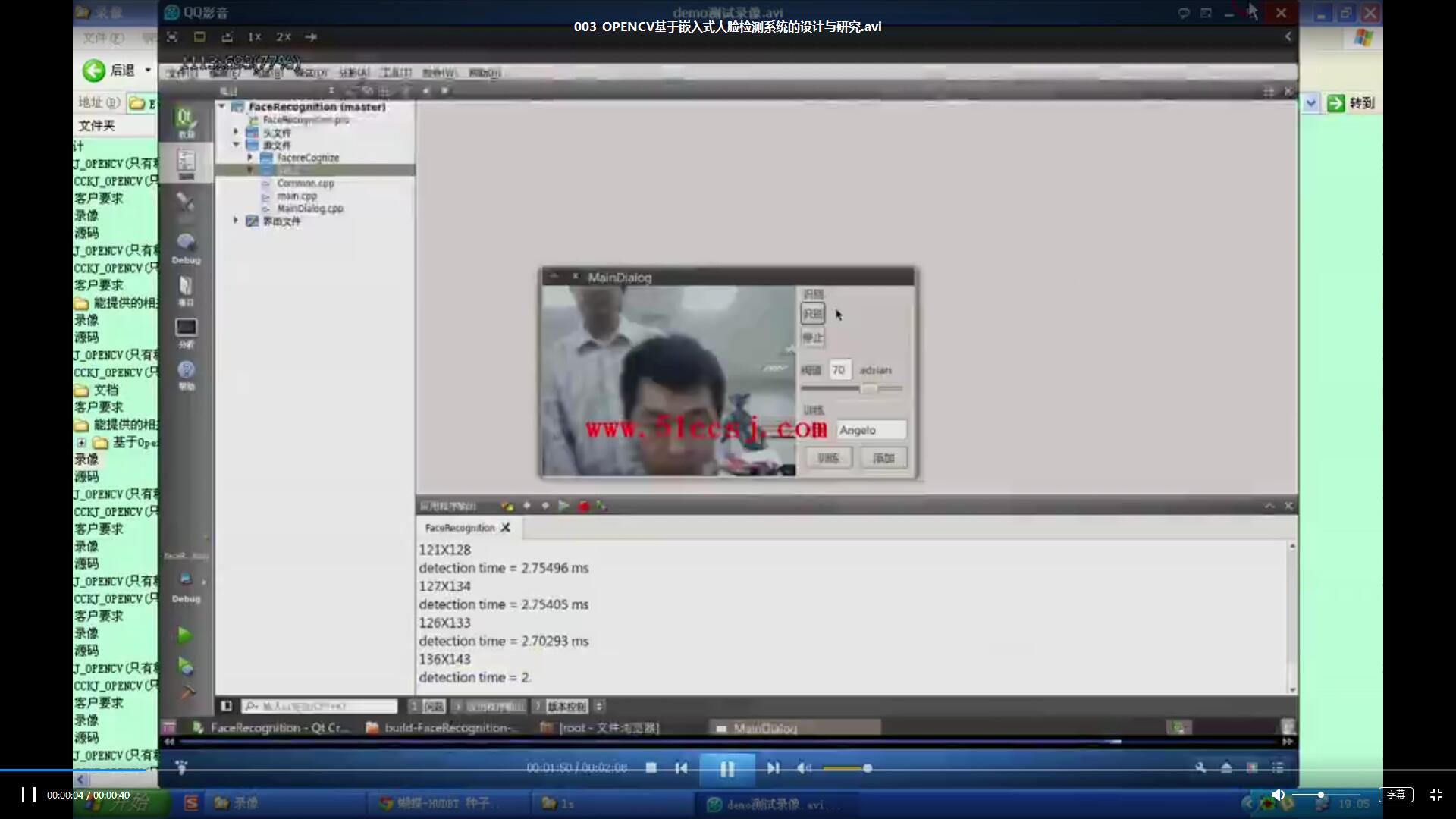Open MainDialog.cpp in project tree
The width and height of the screenshot is (1456, 819).
pyautogui.click(x=310, y=209)
